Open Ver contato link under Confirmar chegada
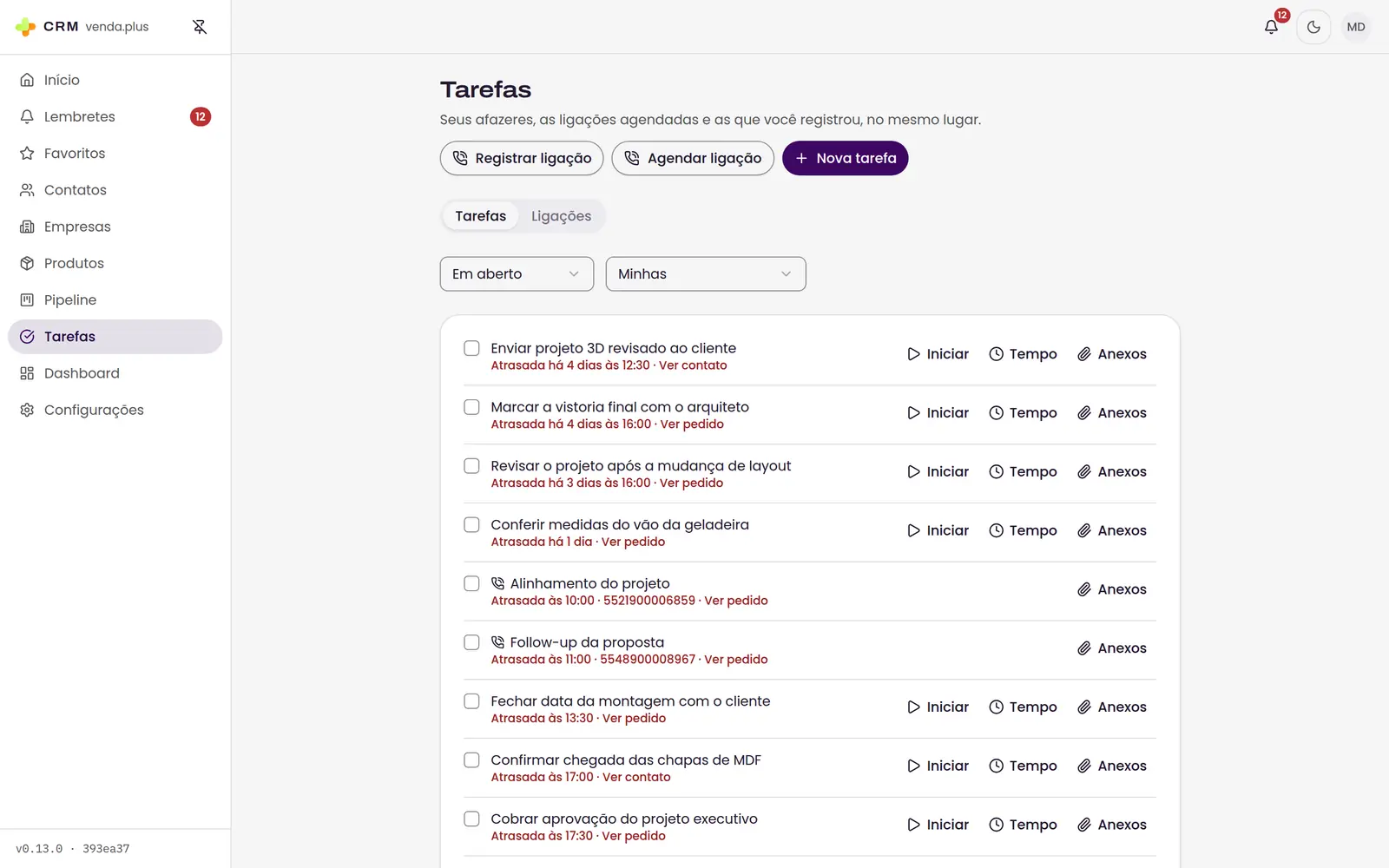The image size is (1389, 868). click(636, 778)
